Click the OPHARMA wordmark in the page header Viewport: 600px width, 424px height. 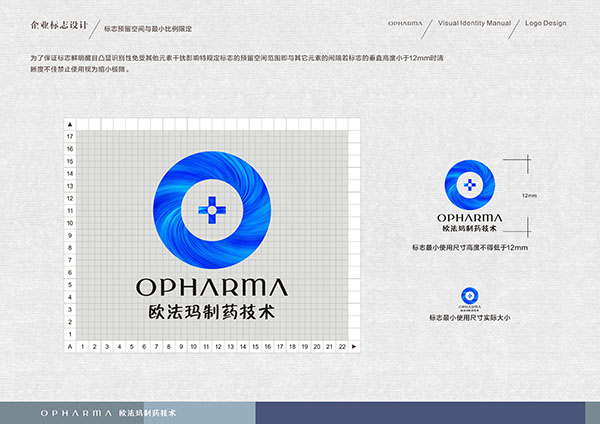pyautogui.click(x=405, y=23)
